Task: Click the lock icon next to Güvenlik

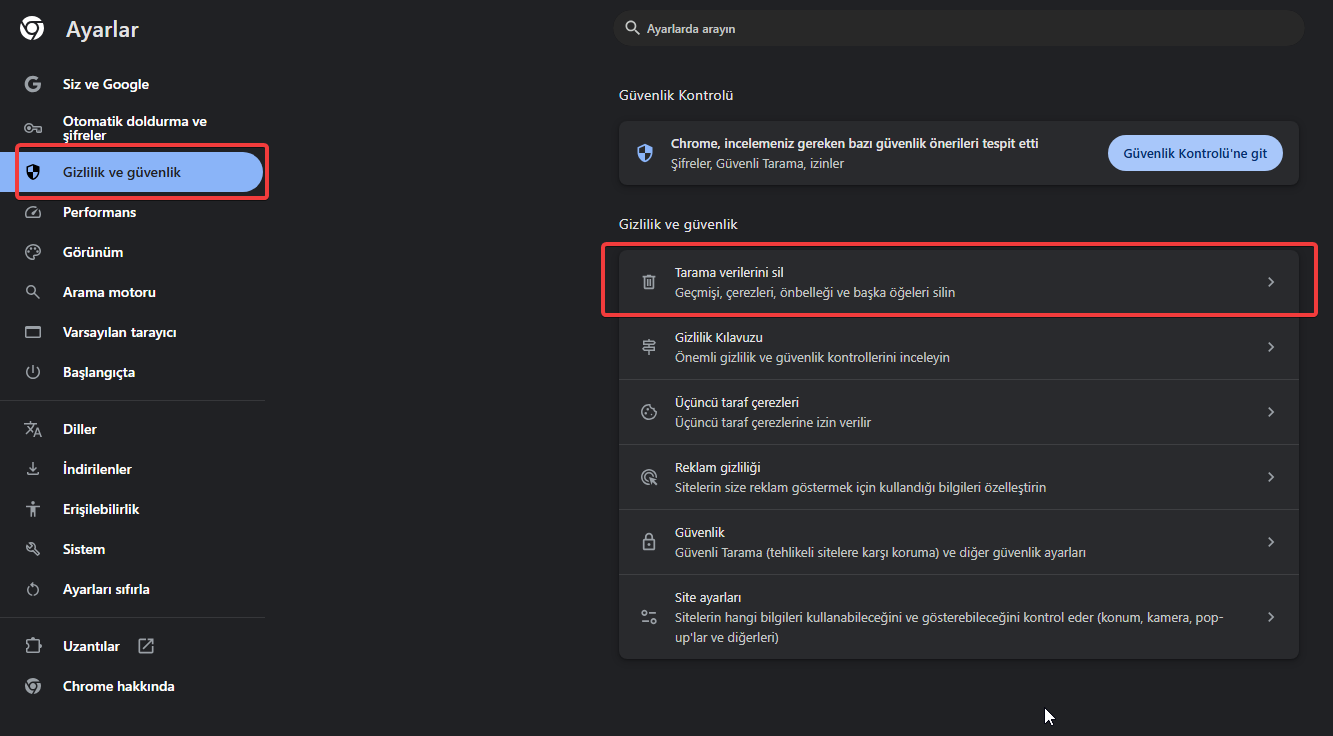Action: point(649,542)
